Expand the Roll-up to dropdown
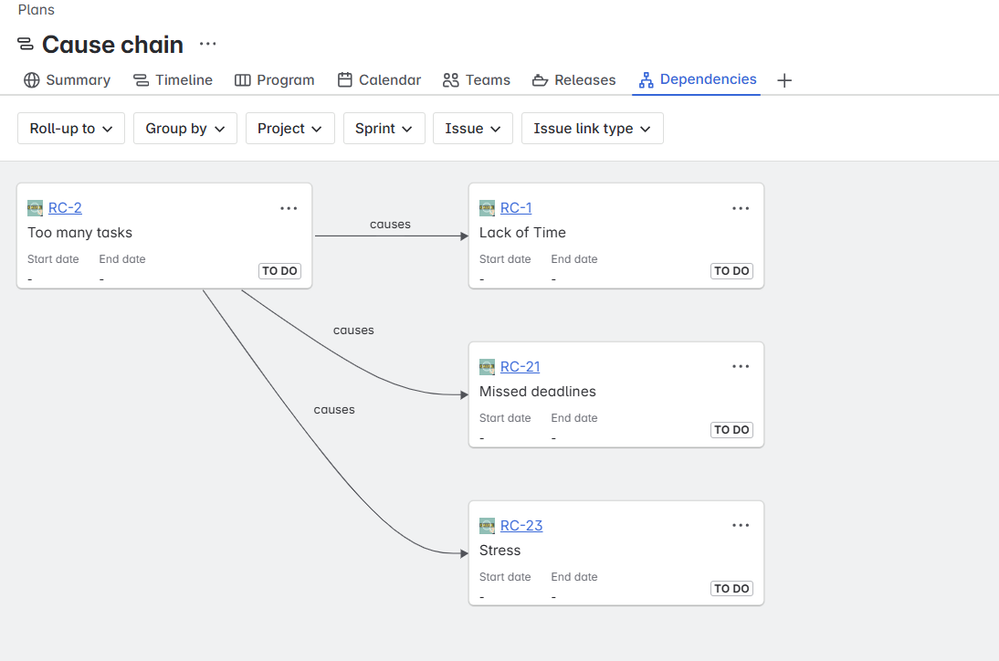The width and height of the screenshot is (999, 661). 71,128
